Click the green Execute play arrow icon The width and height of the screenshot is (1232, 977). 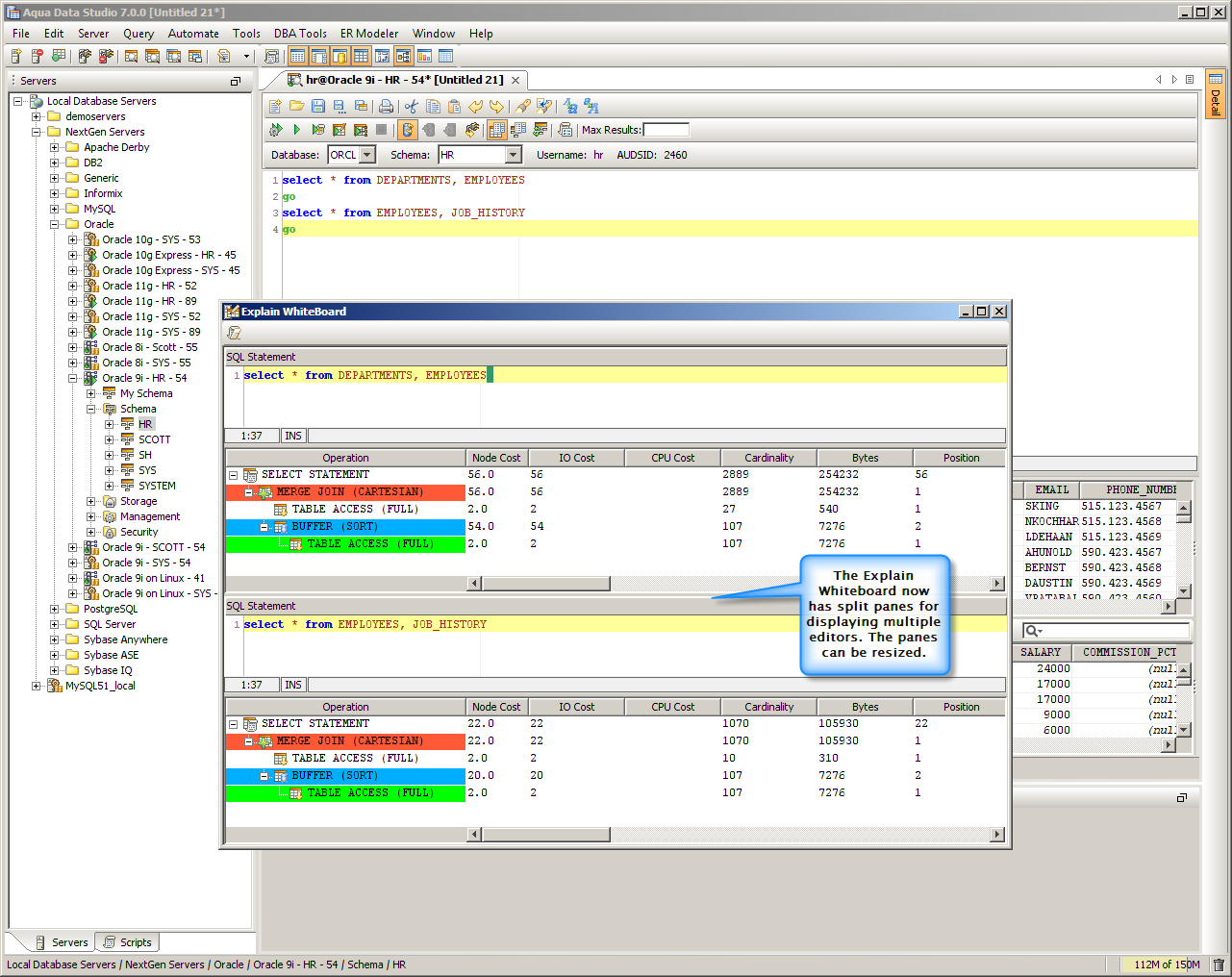[x=296, y=130]
